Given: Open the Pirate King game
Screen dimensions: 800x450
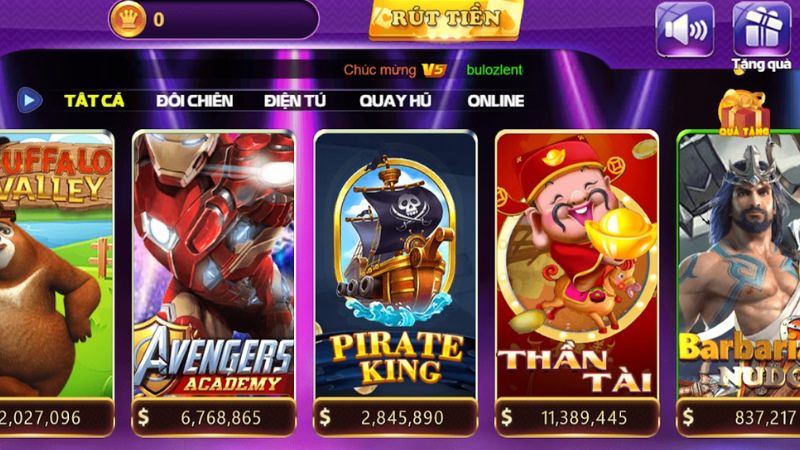Looking at the screenshot, I should pyautogui.click(x=395, y=264).
